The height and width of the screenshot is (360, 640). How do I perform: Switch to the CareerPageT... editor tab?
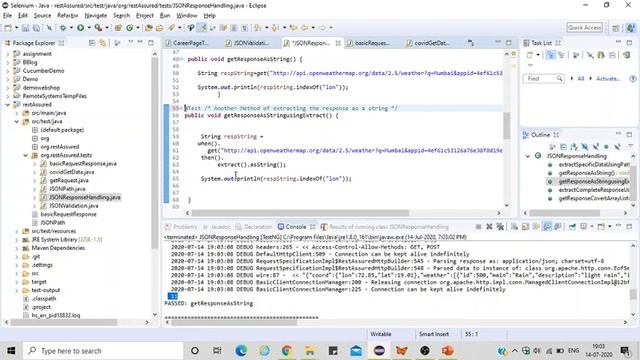[191, 43]
